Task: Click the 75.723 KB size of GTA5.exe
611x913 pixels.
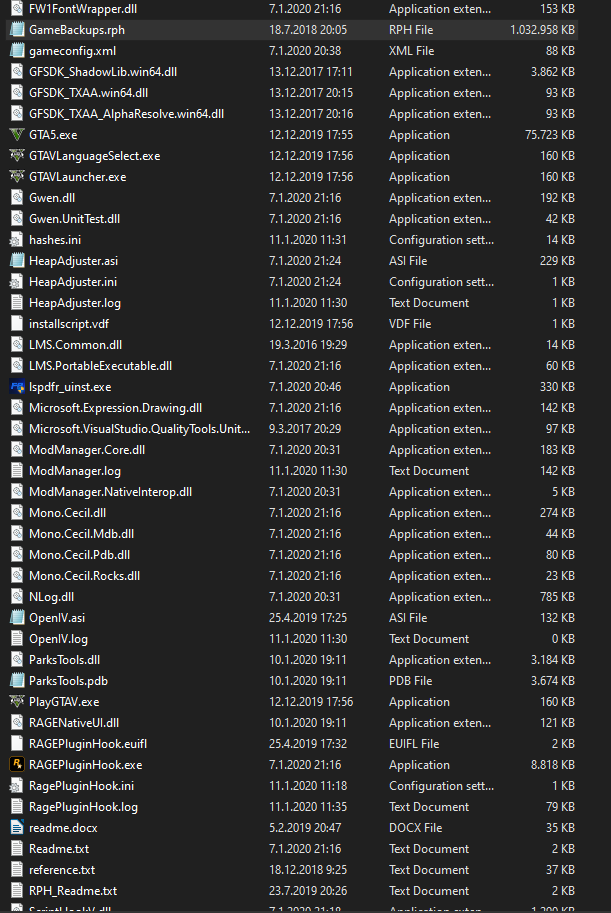Action: coord(550,135)
